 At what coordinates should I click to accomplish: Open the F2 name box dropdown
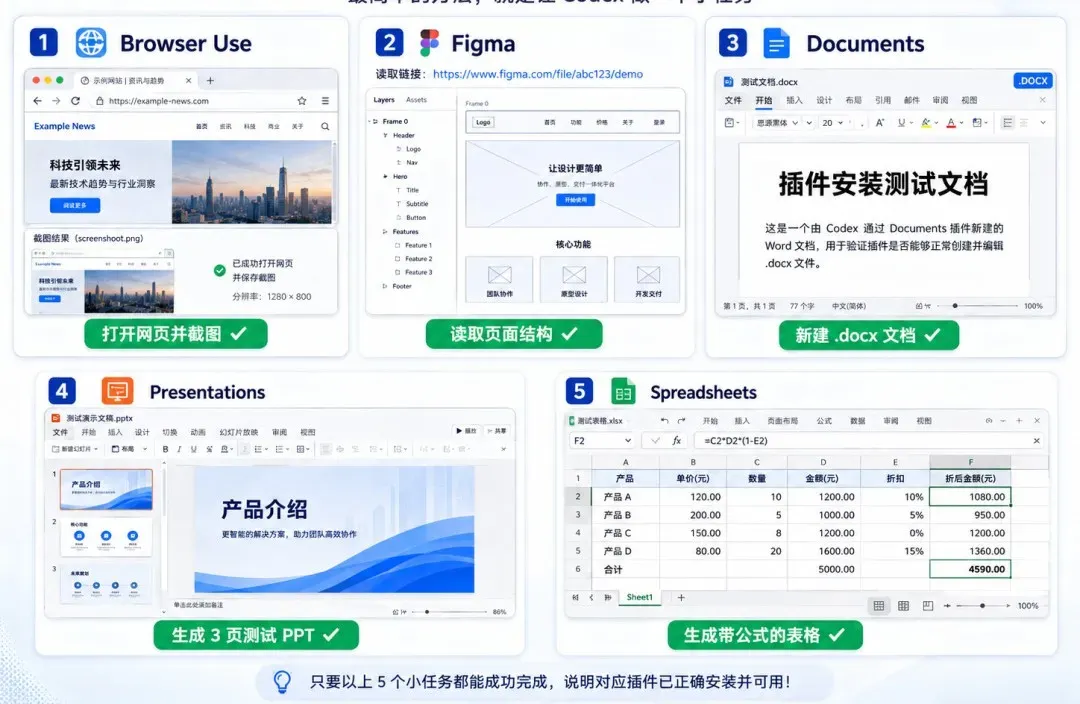[x=627, y=441]
